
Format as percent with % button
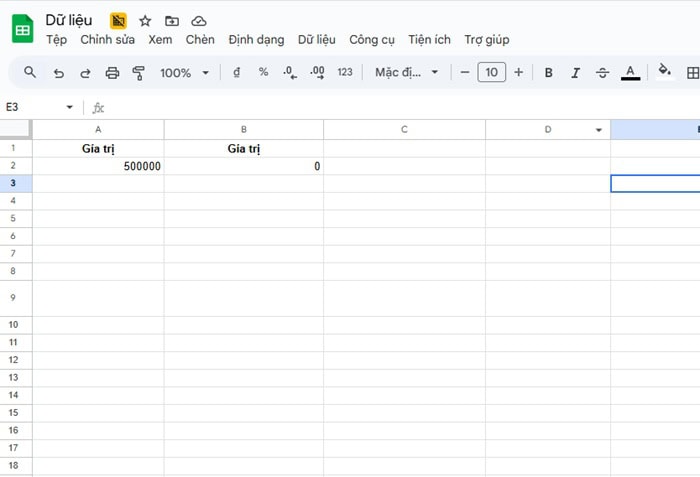pyautogui.click(x=263, y=72)
